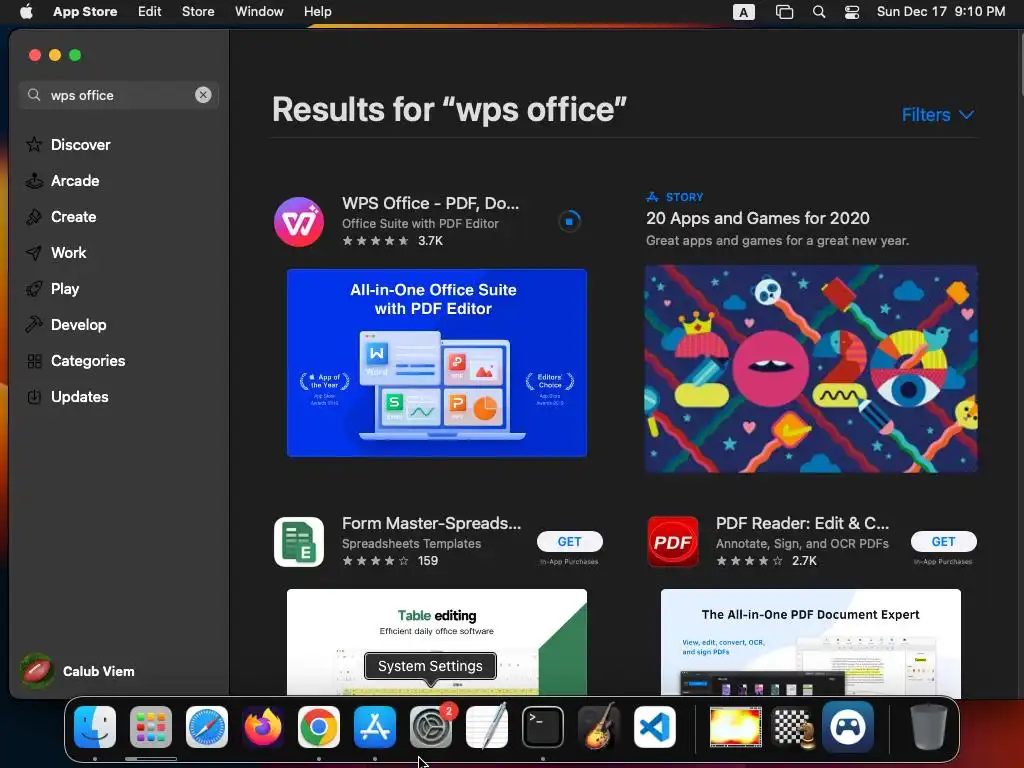Click the date and time in menu bar

coord(941,11)
